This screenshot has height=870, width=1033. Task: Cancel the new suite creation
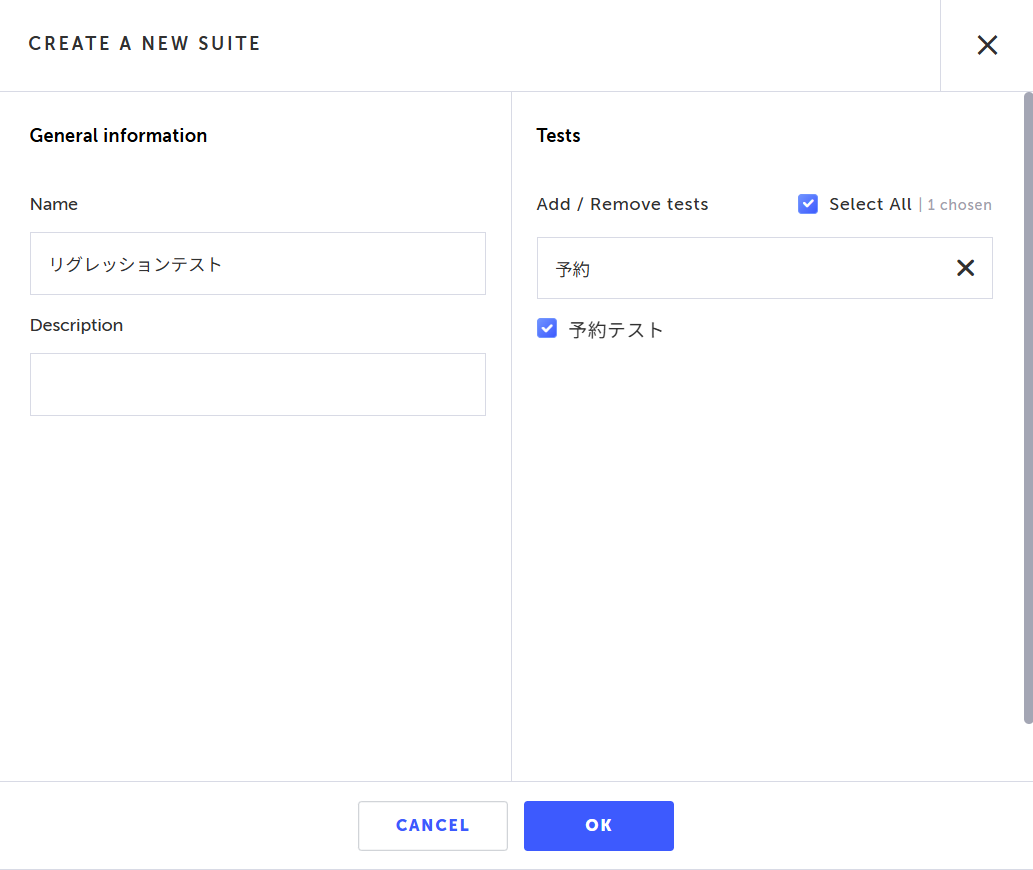pyautogui.click(x=433, y=825)
